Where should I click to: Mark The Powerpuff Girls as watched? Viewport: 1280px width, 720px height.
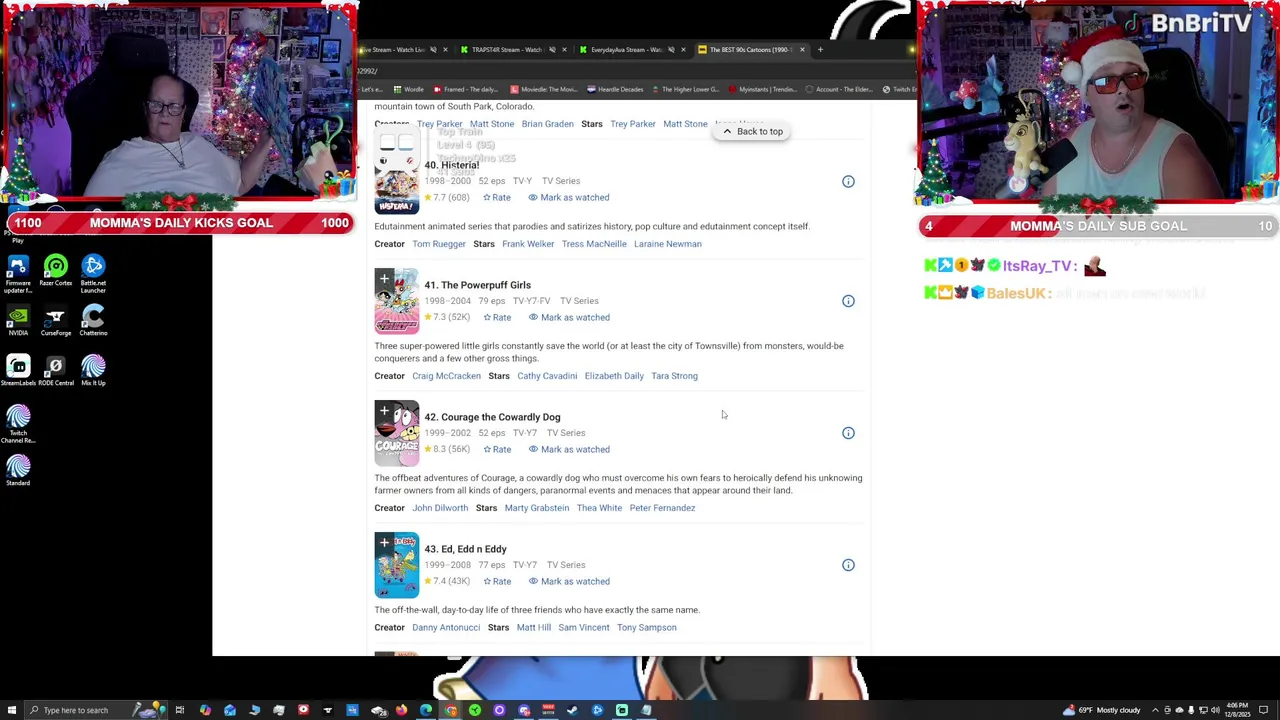pos(568,317)
